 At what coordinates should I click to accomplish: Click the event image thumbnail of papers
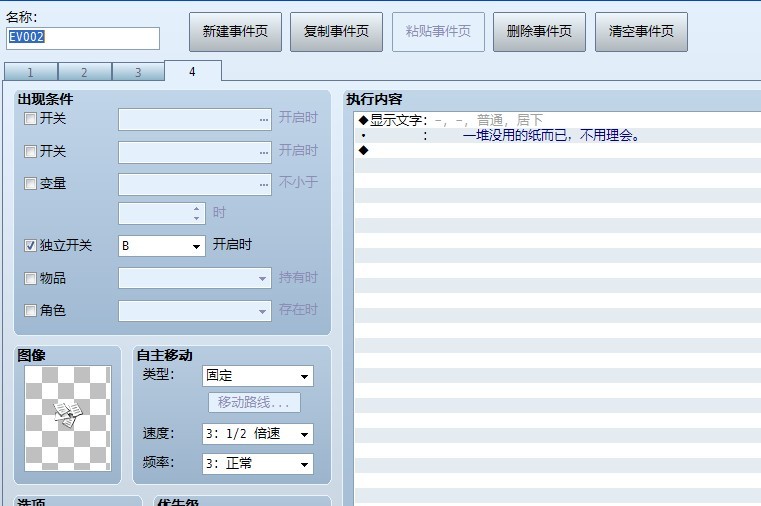[68, 418]
